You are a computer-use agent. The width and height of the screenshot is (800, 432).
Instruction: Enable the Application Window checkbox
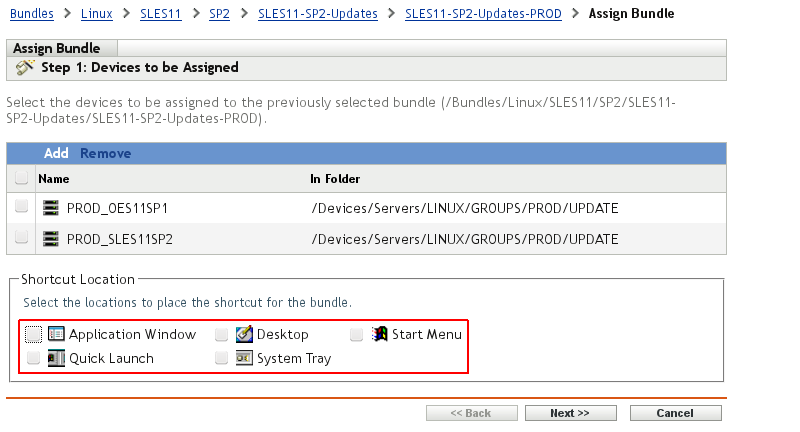[x=34, y=334]
